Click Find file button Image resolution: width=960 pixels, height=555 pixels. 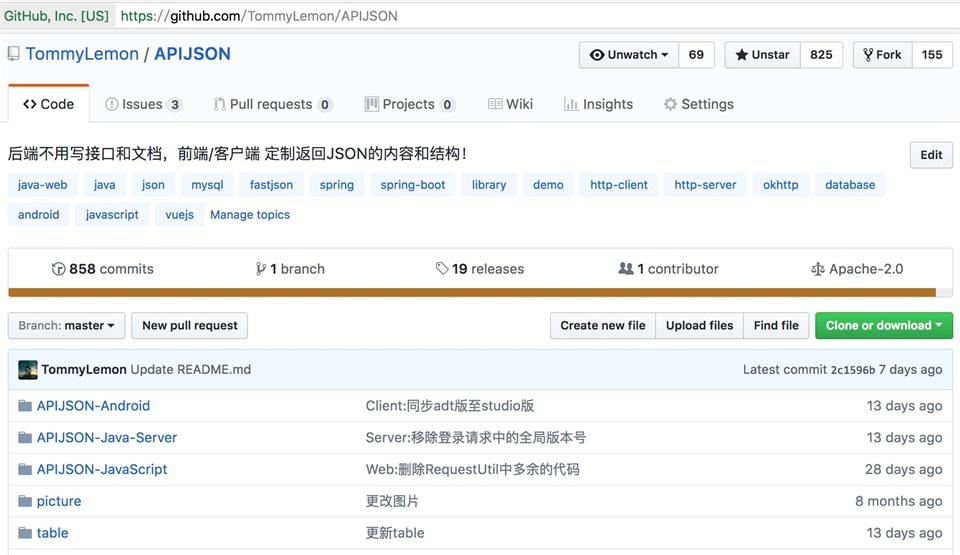click(776, 325)
